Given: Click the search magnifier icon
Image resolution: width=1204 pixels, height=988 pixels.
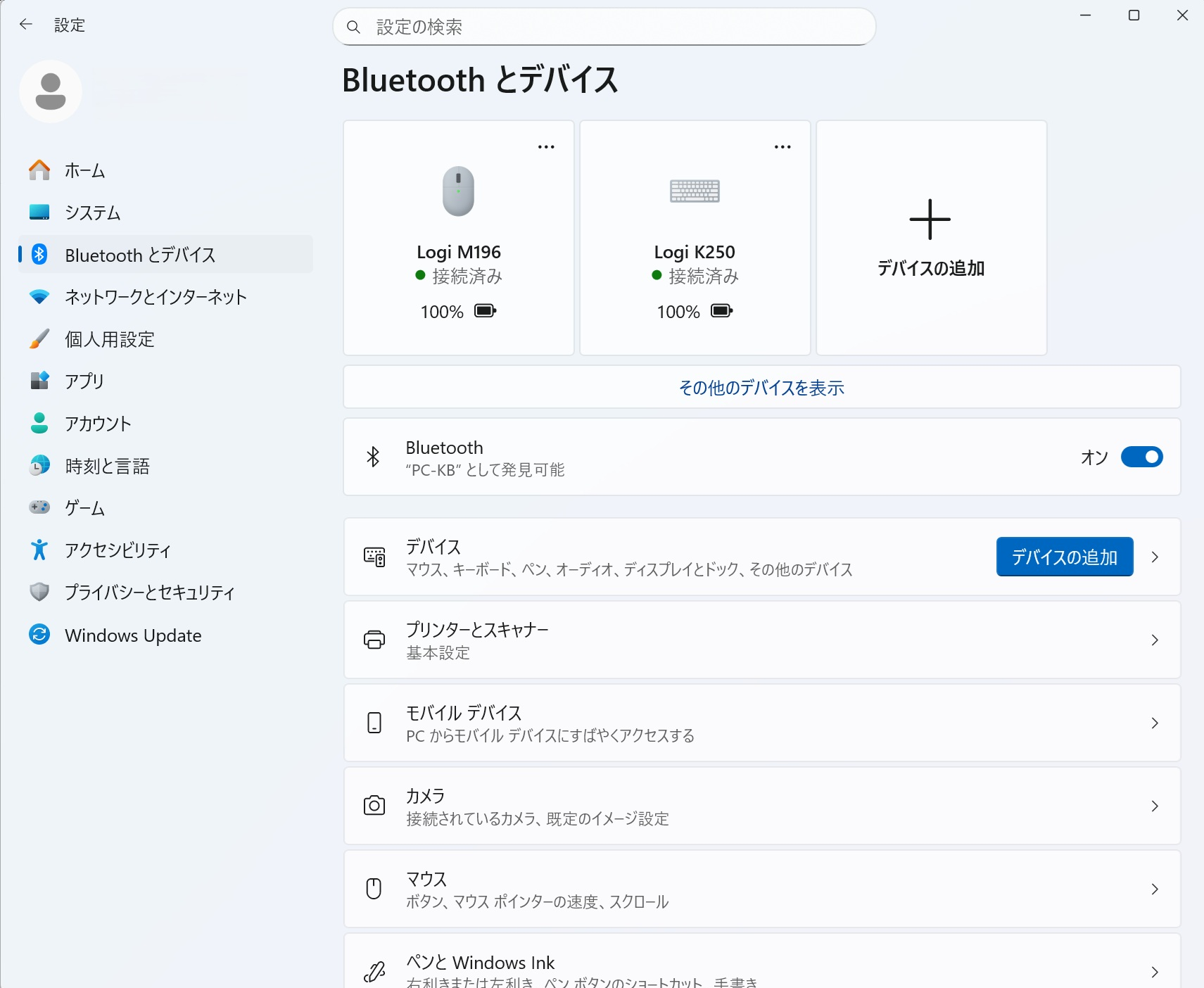Looking at the screenshot, I should point(354,27).
